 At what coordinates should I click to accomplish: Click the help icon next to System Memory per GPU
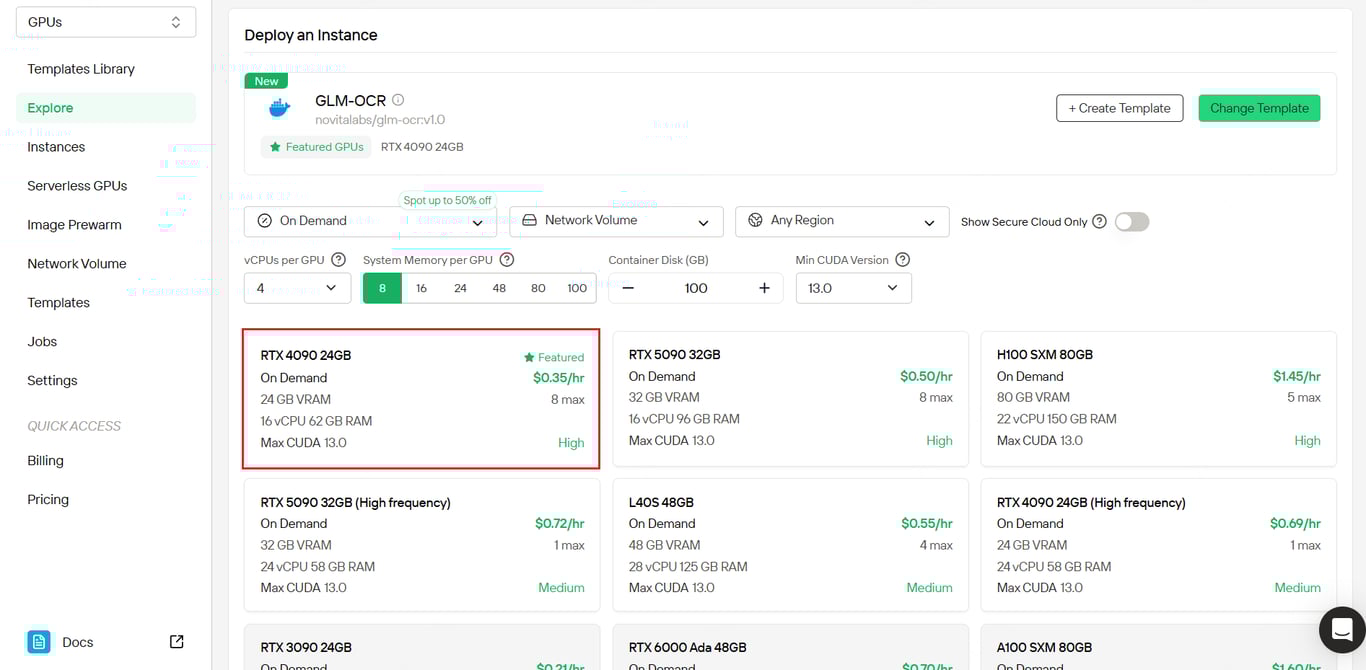click(507, 260)
